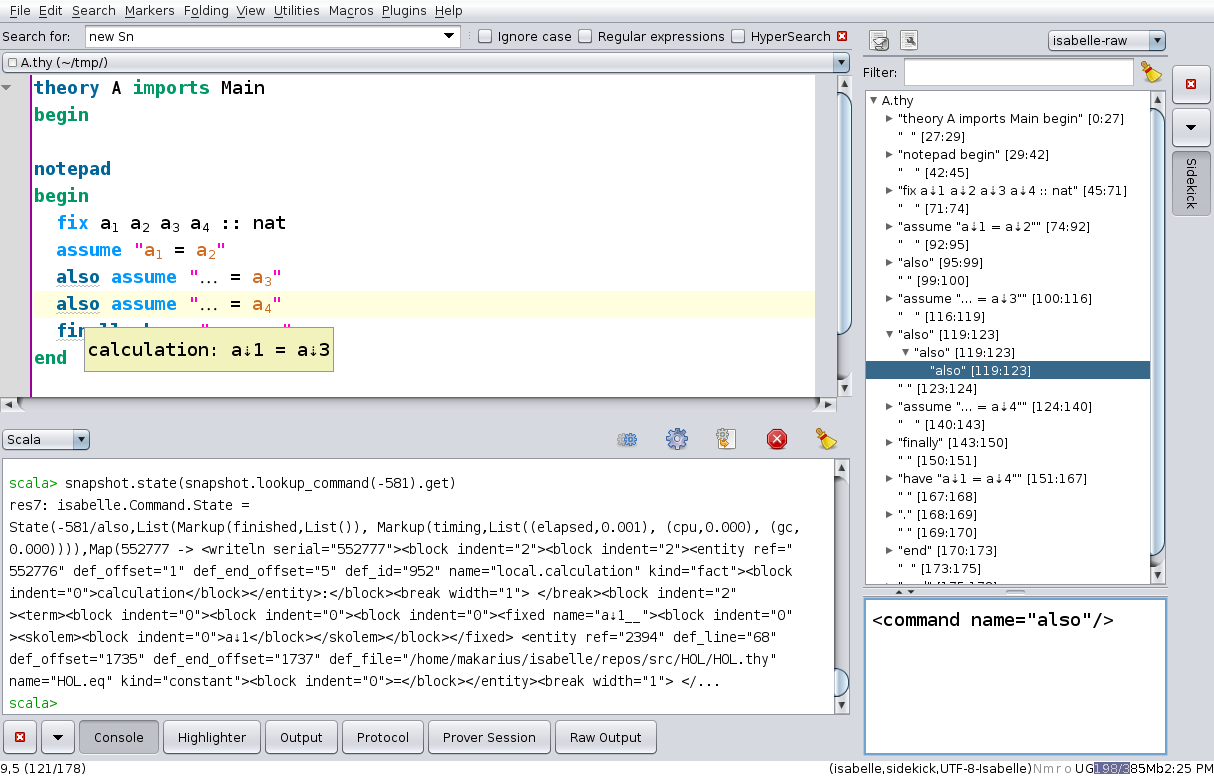
Task: Select the "end" [170:173] tree row
Action: click(949, 550)
